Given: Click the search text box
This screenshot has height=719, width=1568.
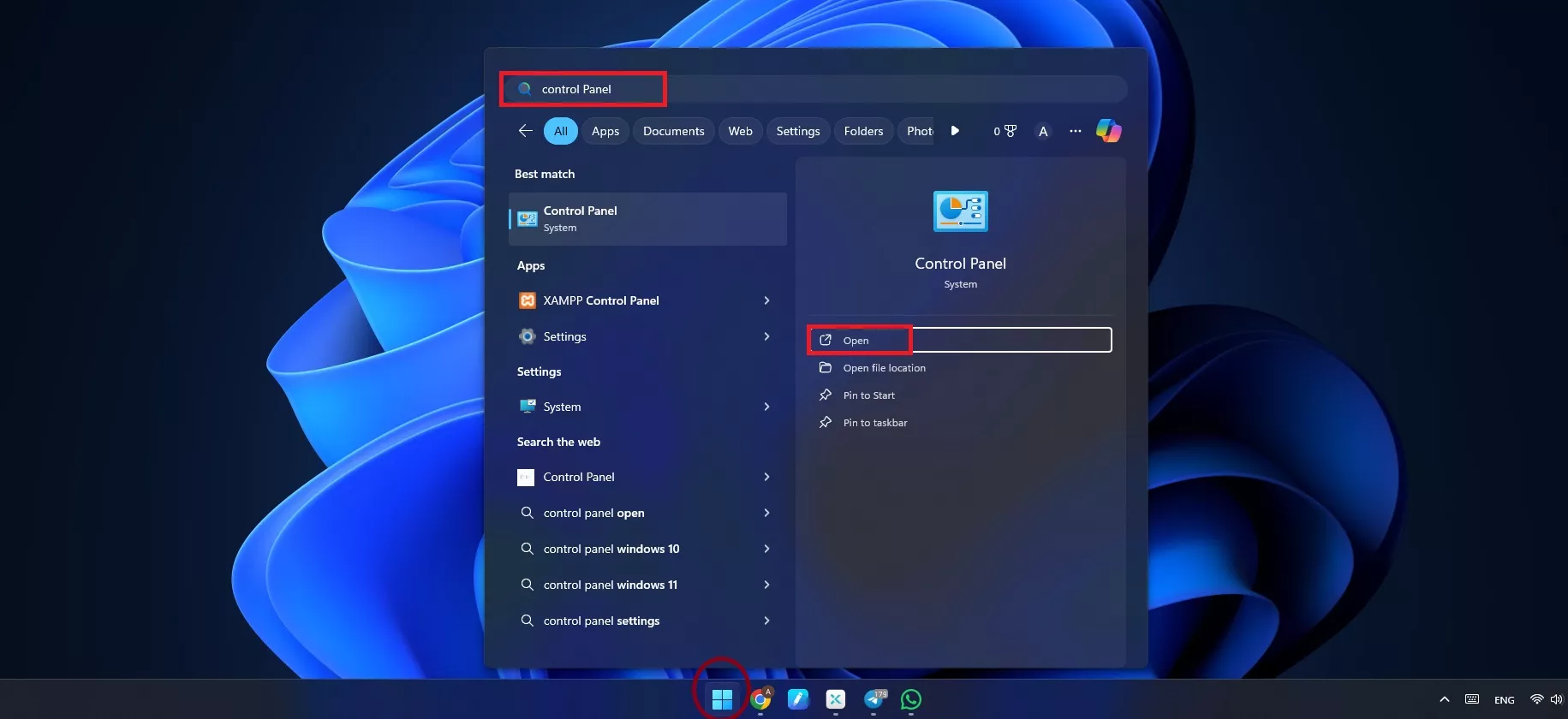Looking at the screenshot, I should [814, 89].
